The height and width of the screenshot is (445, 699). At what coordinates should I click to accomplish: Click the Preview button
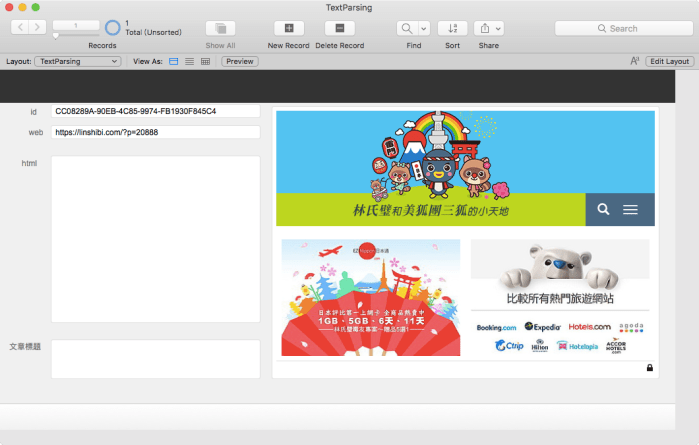tap(240, 61)
